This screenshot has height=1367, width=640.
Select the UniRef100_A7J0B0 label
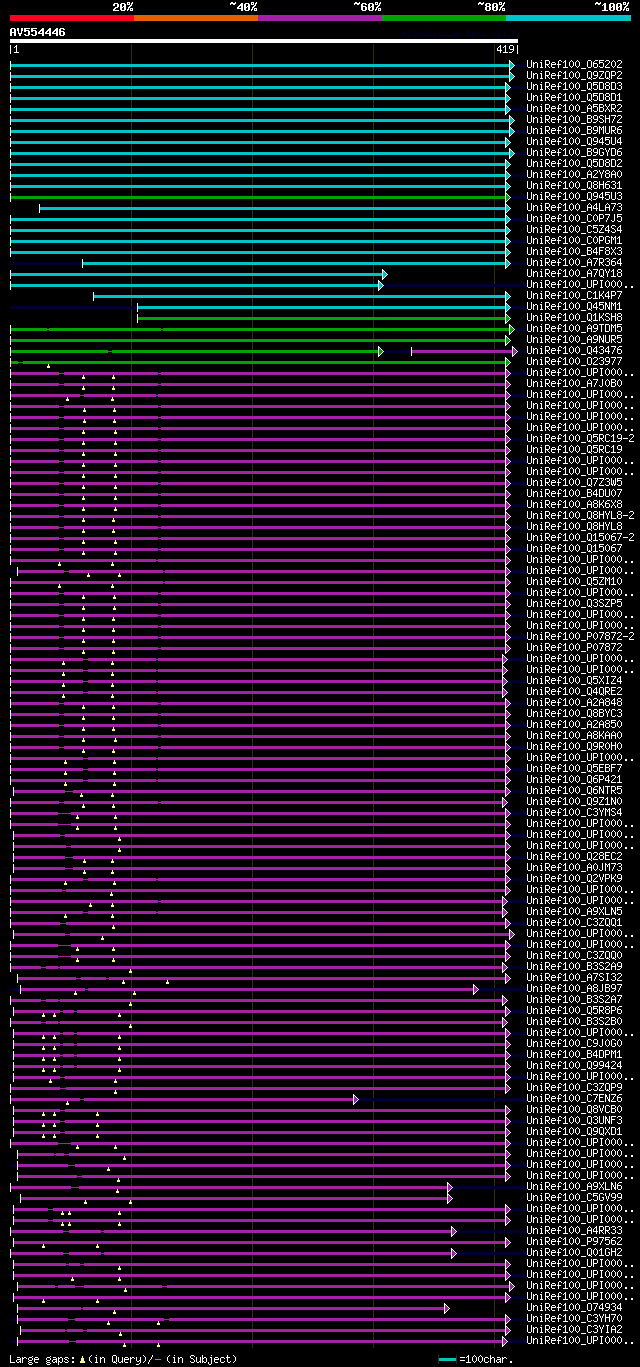574,383
